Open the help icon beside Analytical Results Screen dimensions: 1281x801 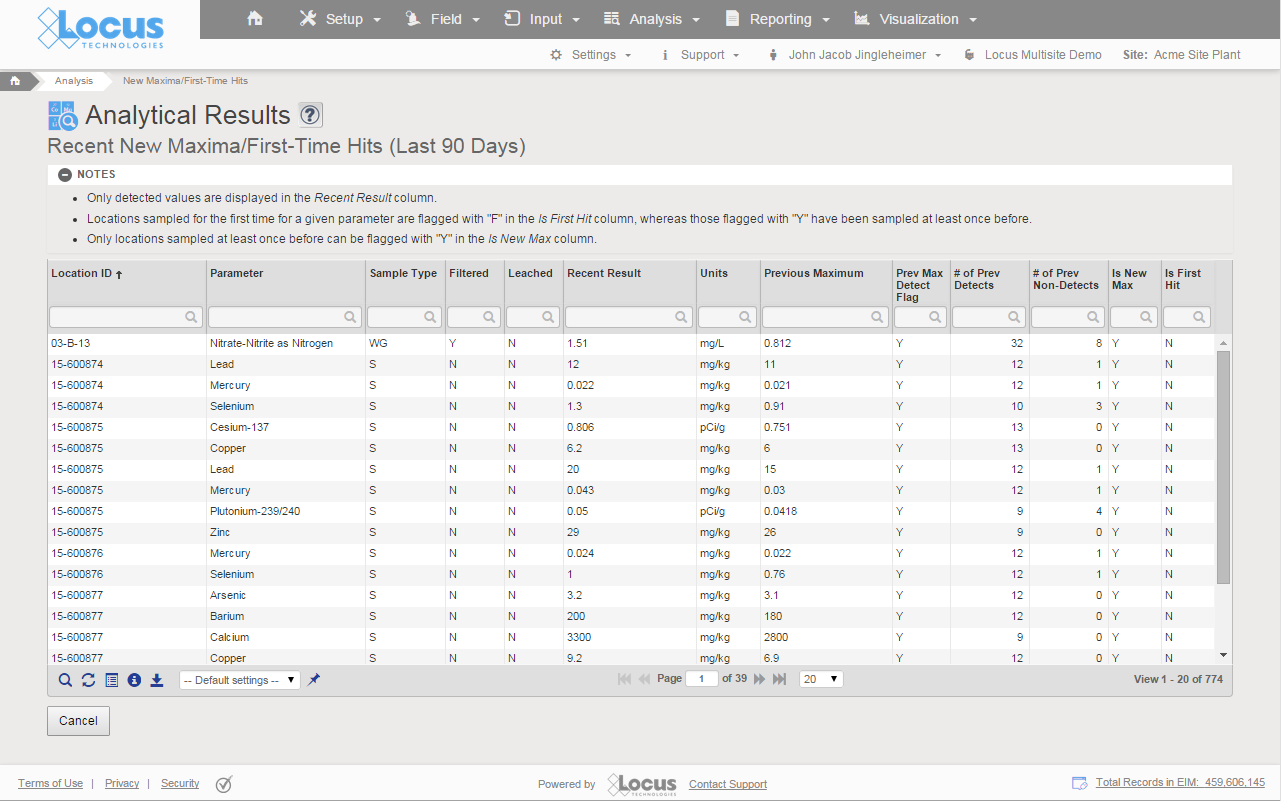[x=311, y=114]
